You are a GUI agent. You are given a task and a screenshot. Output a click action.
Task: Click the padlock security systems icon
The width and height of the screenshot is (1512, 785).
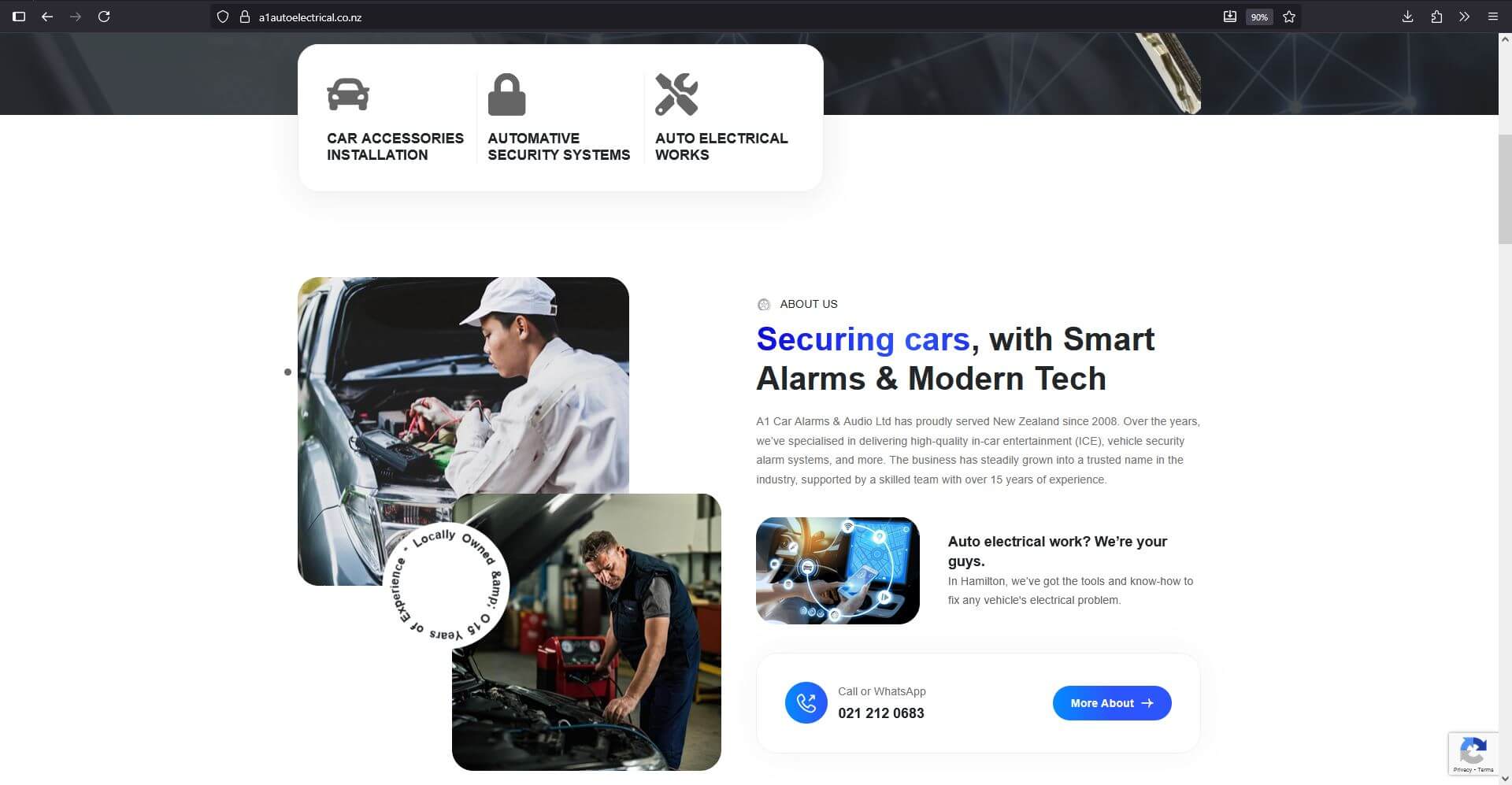click(x=506, y=94)
